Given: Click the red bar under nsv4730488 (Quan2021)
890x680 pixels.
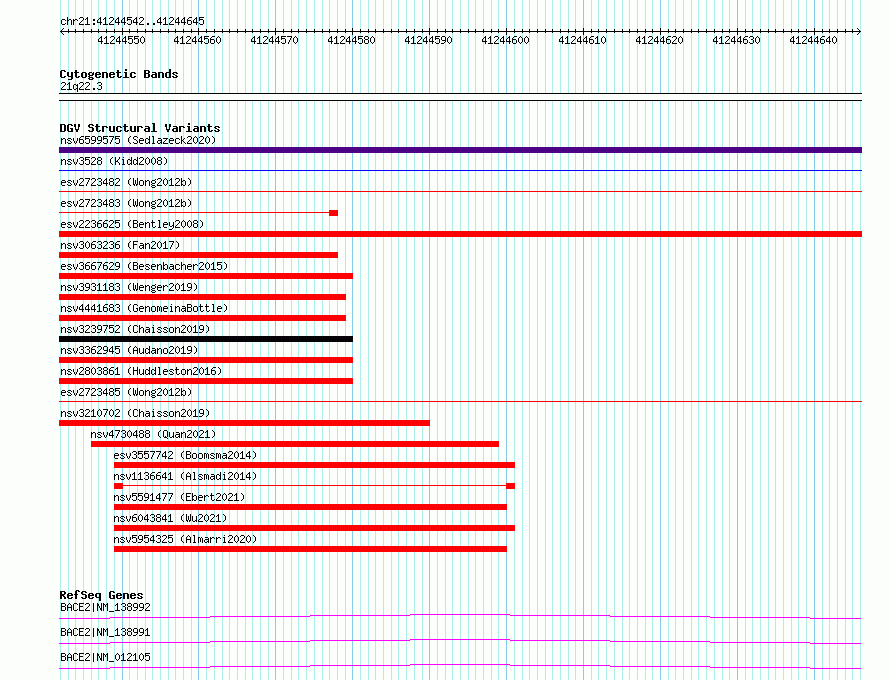Looking at the screenshot, I should 295,444.
